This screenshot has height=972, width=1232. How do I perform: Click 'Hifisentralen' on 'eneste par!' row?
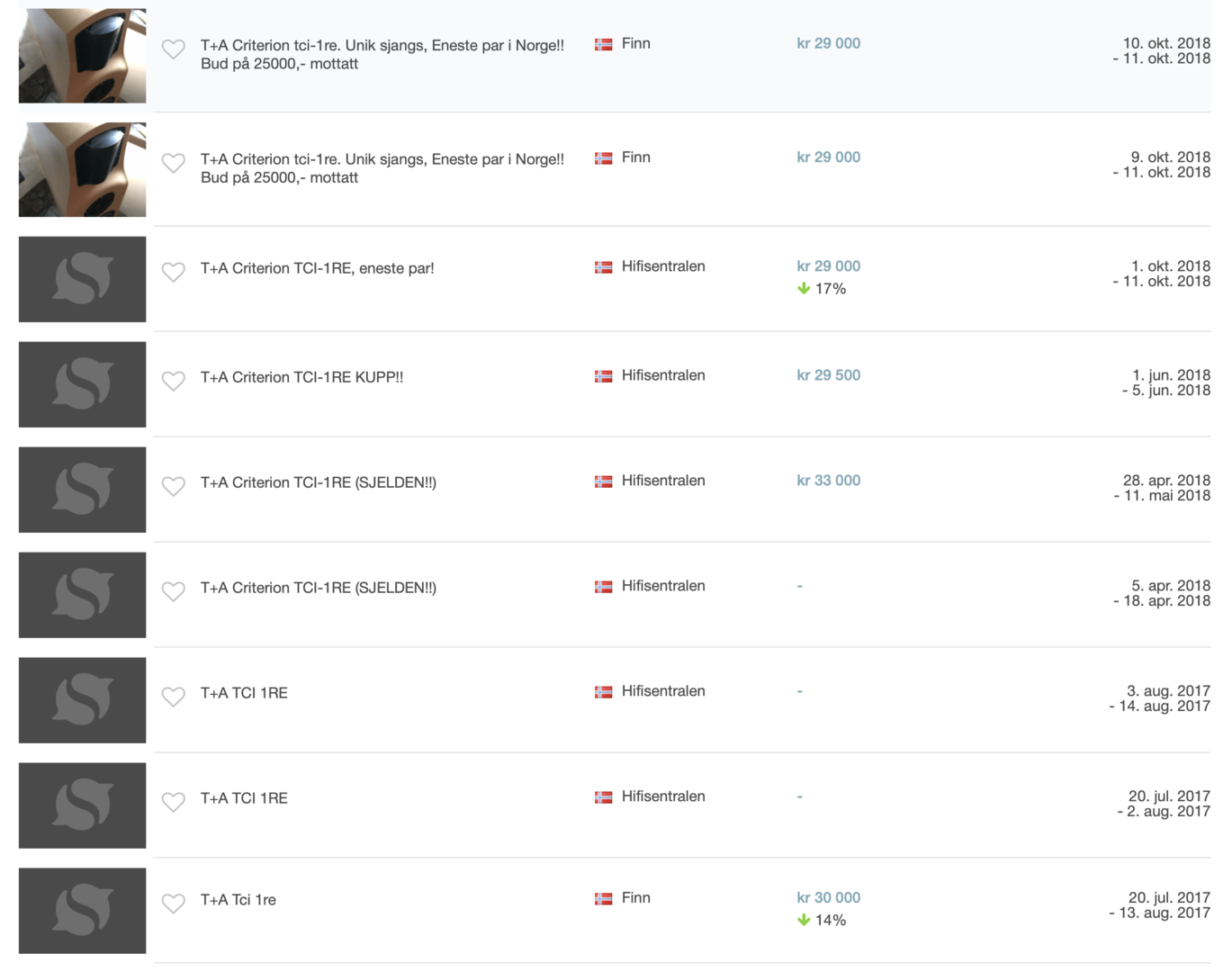pos(663,266)
